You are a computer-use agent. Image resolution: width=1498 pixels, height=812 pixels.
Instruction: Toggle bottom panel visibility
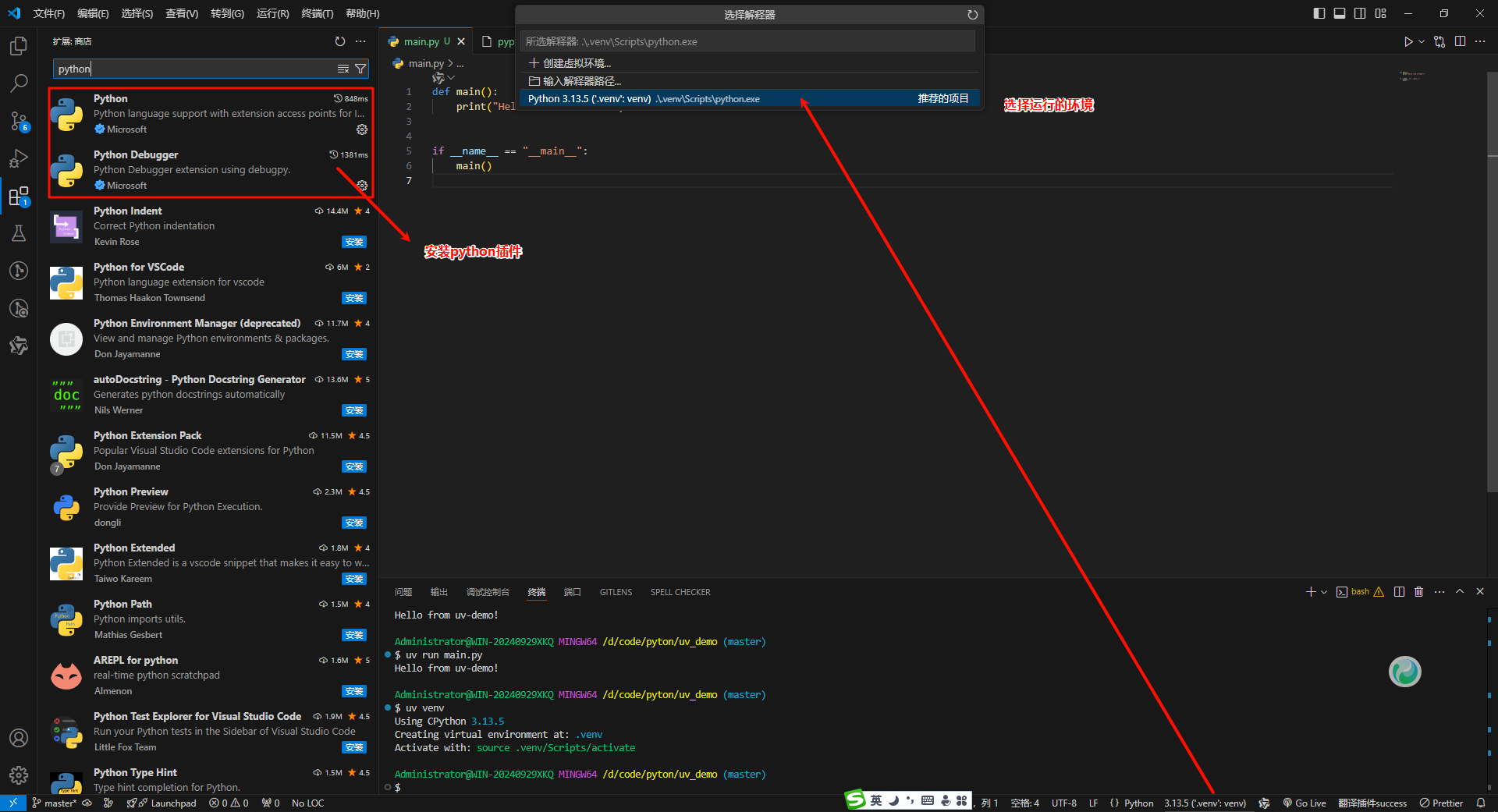(1340, 13)
